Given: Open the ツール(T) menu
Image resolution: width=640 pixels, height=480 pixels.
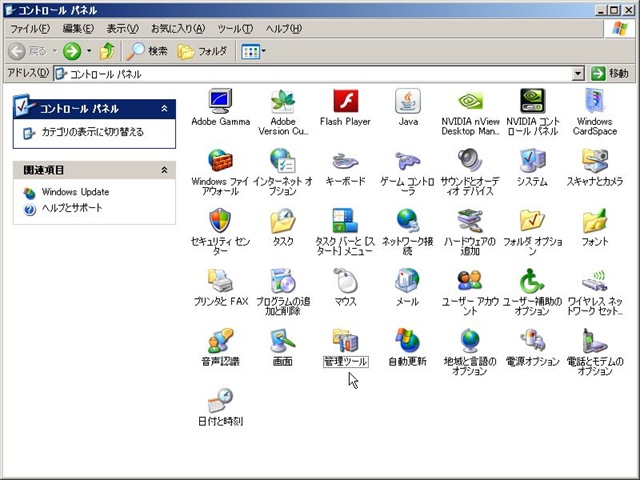Looking at the screenshot, I should click(235, 29).
